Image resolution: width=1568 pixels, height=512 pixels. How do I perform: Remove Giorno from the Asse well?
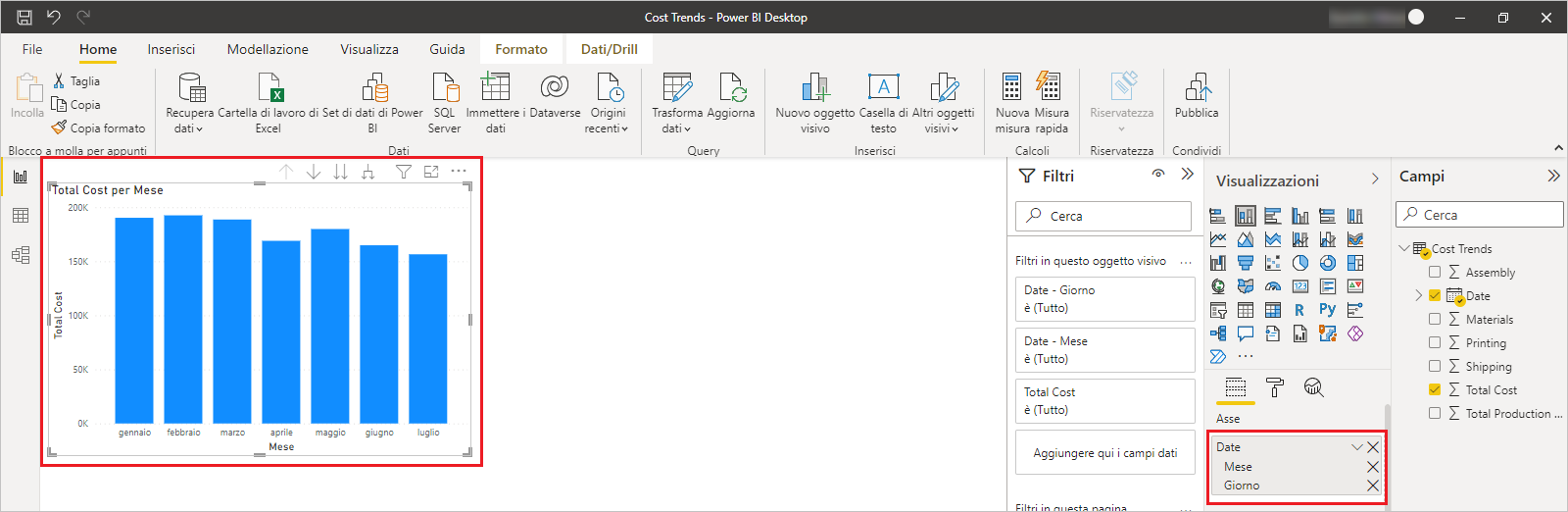click(1373, 486)
